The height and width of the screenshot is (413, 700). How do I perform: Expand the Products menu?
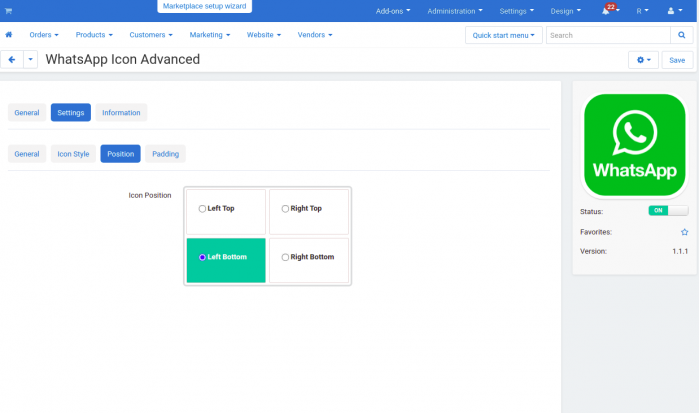click(x=94, y=34)
